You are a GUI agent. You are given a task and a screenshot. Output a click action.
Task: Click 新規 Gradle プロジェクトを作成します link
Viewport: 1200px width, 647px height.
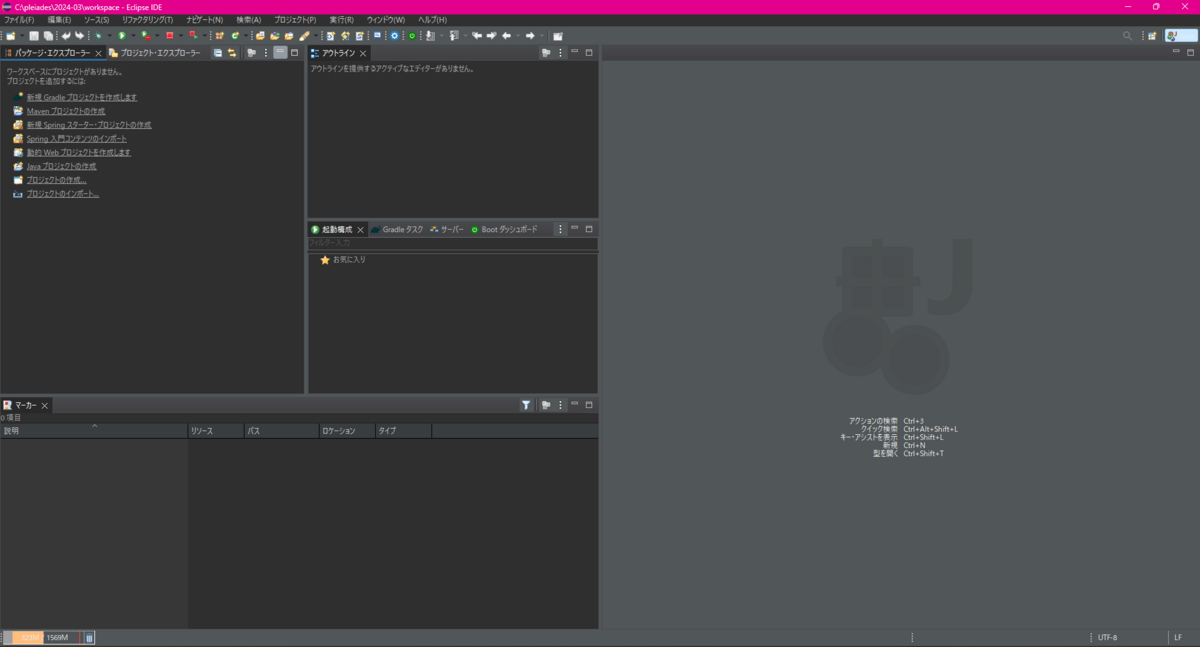tap(82, 97)
